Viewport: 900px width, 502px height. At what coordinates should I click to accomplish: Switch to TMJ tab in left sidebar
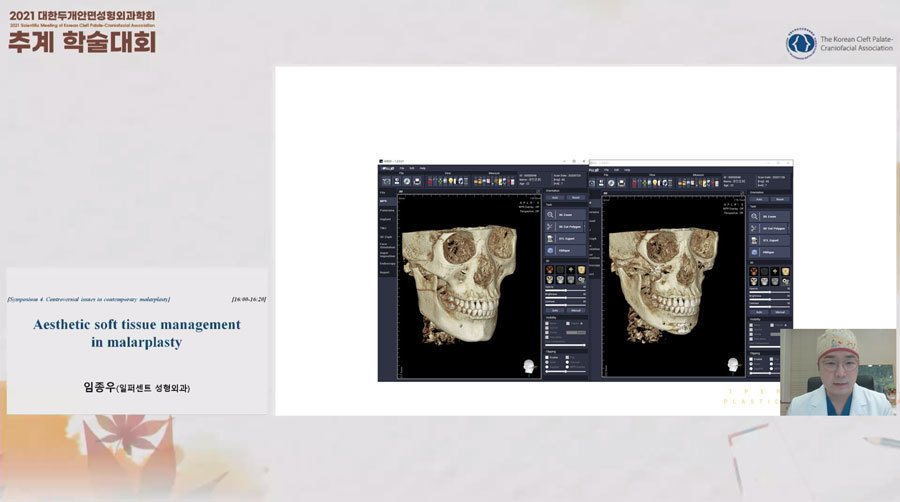tap(387, 228)
